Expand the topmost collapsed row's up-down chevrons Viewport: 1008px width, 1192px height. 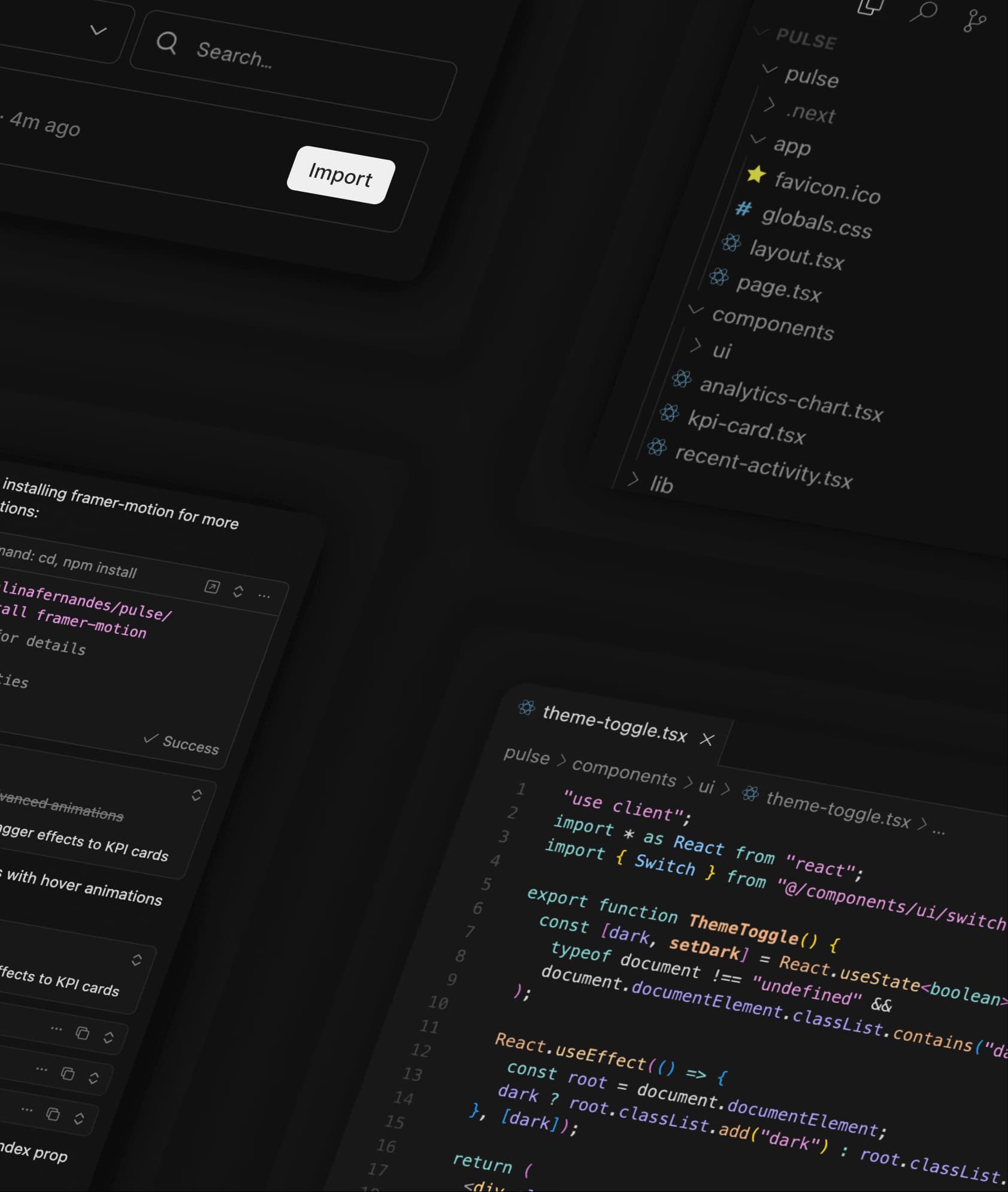pos(108,1037)
